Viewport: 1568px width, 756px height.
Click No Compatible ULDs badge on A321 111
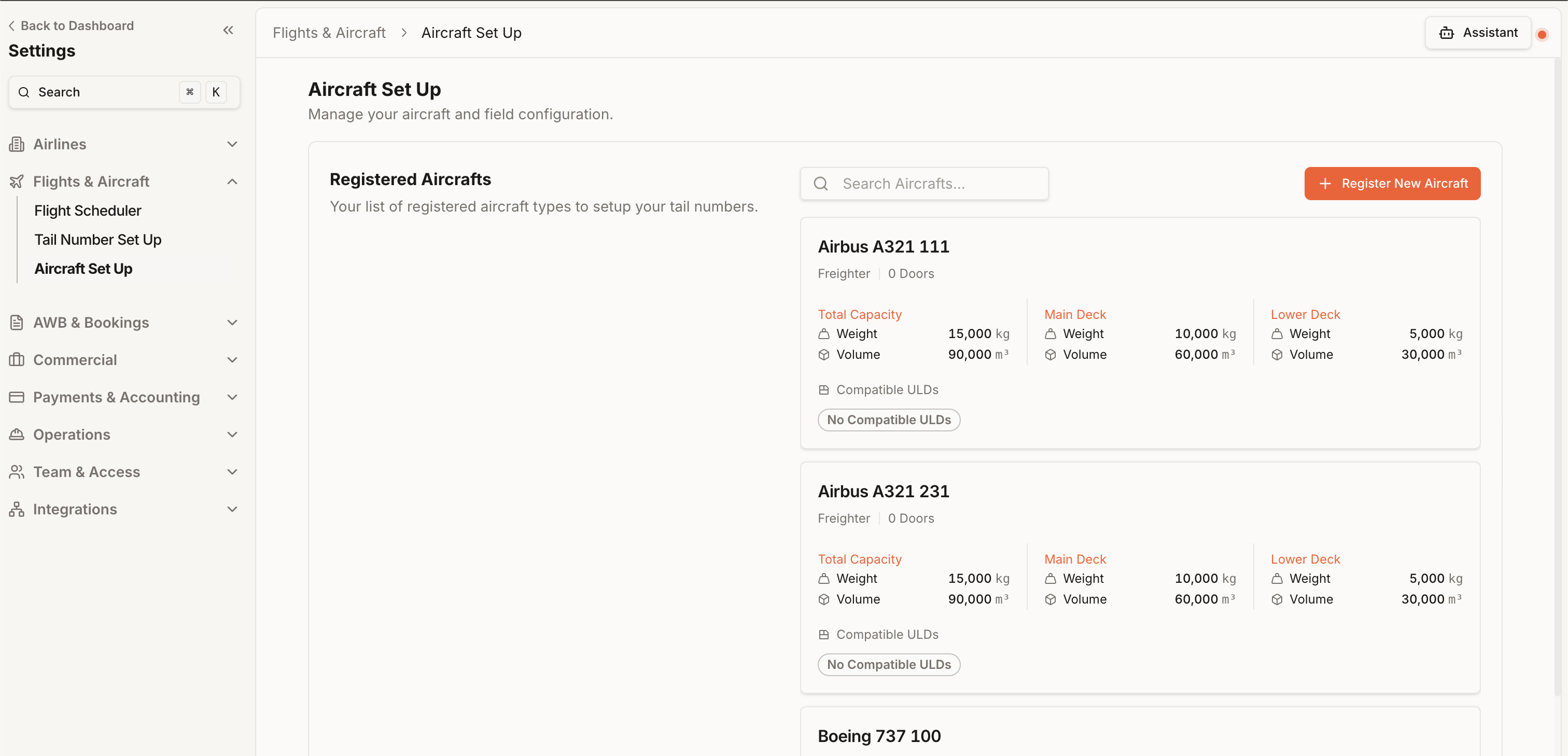tap(889, 420)
